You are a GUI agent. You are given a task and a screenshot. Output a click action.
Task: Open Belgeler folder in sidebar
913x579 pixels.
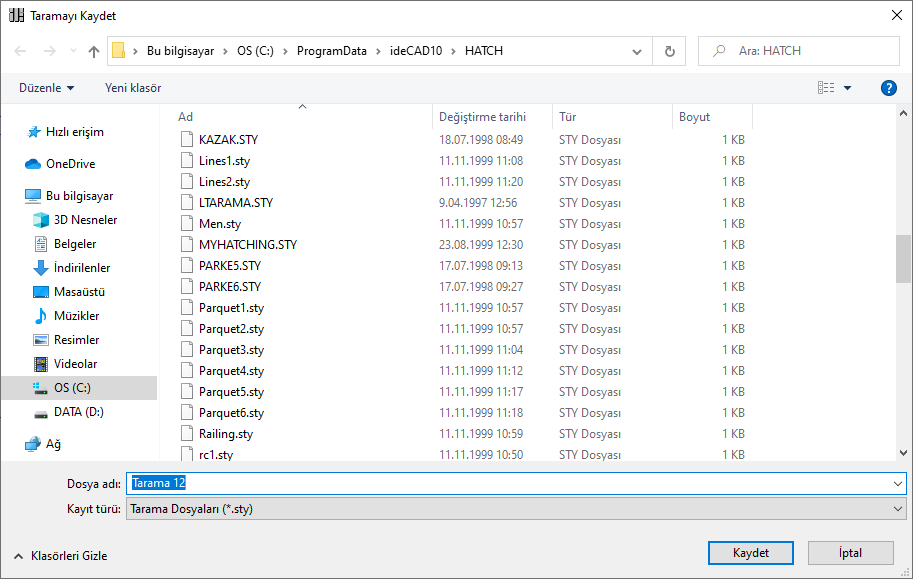pyautogui.click(x=75, y=244)
